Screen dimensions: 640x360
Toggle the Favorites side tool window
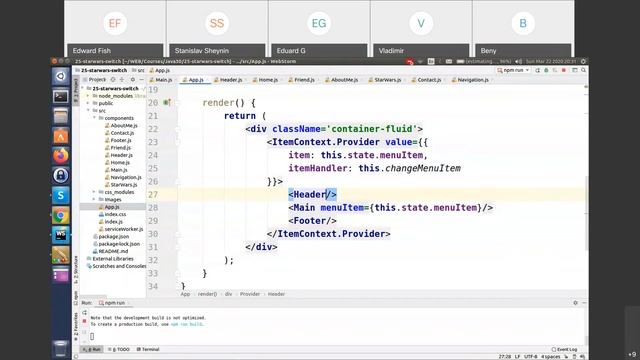point(76,327)
